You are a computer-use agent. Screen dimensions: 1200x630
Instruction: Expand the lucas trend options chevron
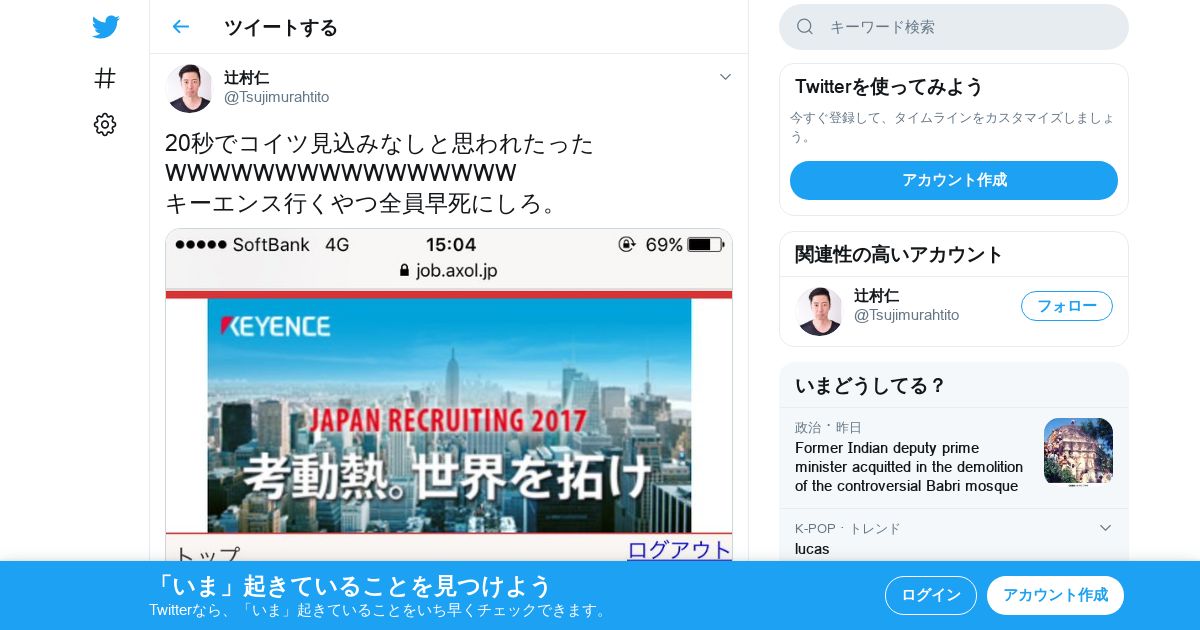1105,528
